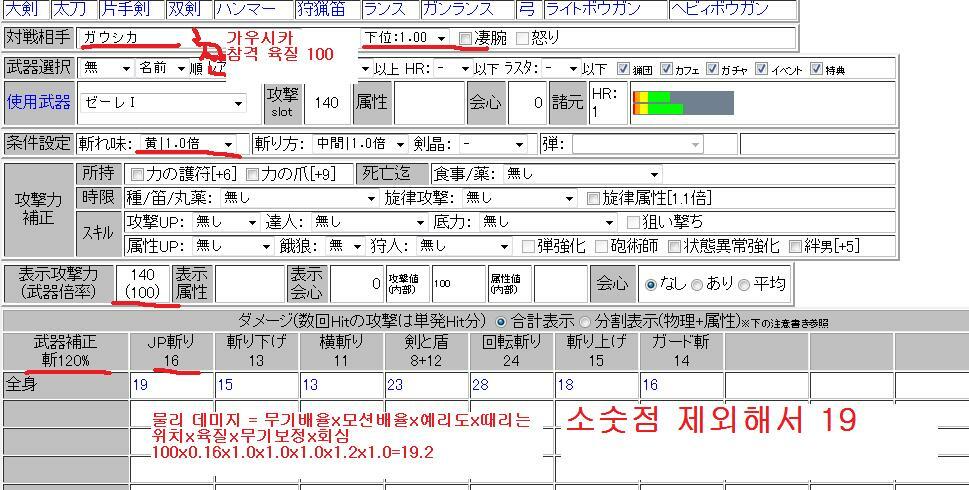Check the 力の護符[+6] option
This screenshot has height=490, width=969.
(x=137, y=174)
